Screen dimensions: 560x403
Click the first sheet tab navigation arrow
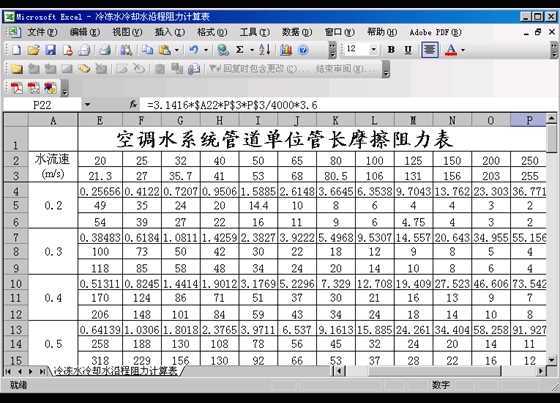coord(8,372)
